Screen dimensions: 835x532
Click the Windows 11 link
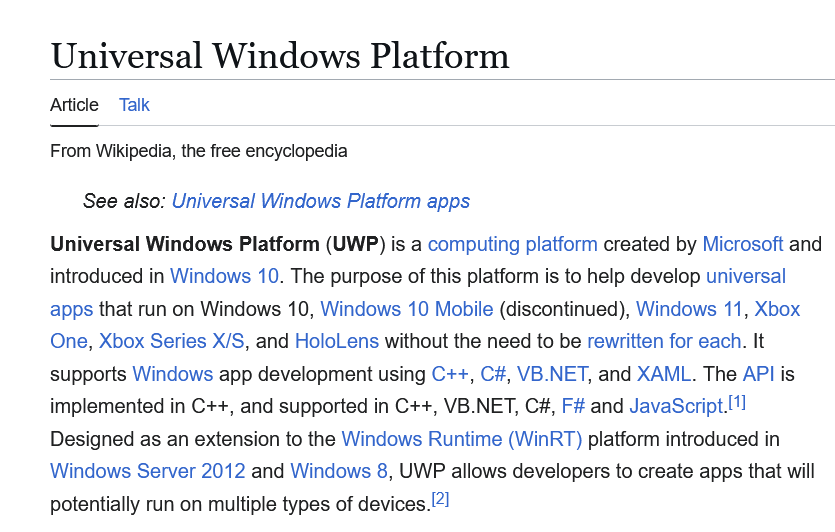pyautogui.click(x=689, y=309)
